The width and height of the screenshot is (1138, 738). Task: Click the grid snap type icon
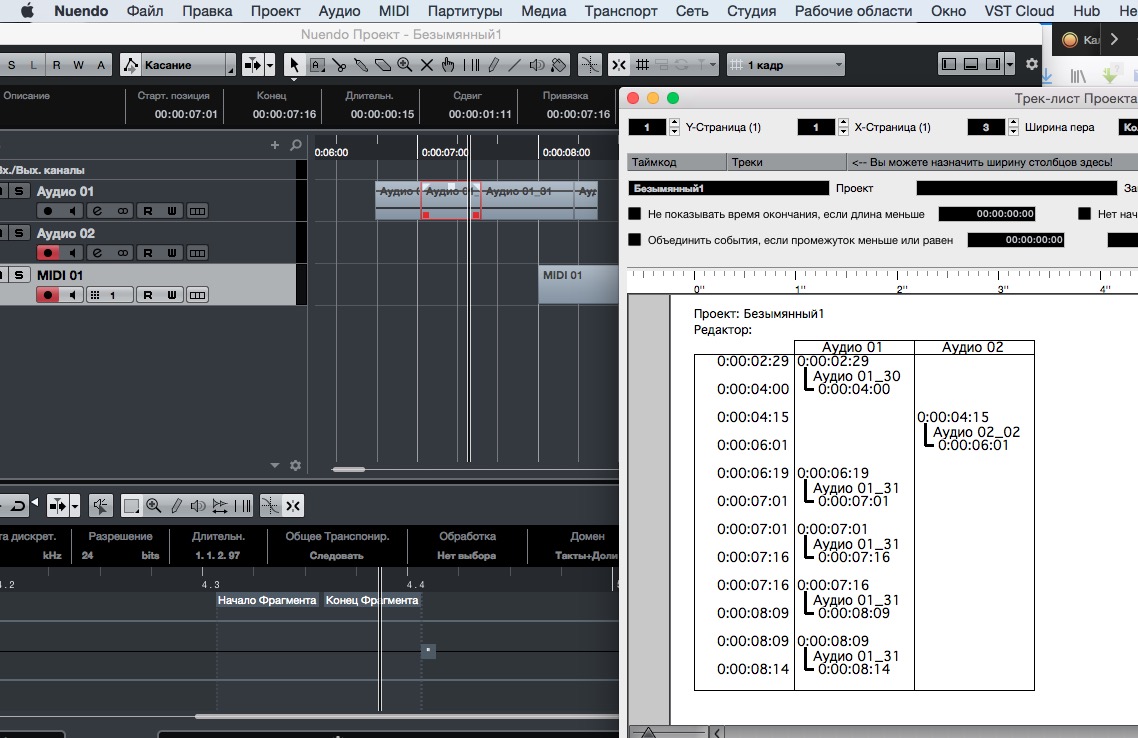[642, 65]
